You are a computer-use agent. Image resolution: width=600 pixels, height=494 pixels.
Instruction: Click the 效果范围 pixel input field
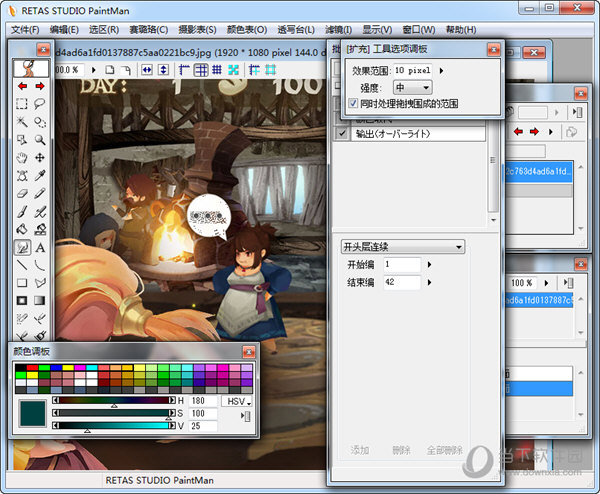(413, 71)
